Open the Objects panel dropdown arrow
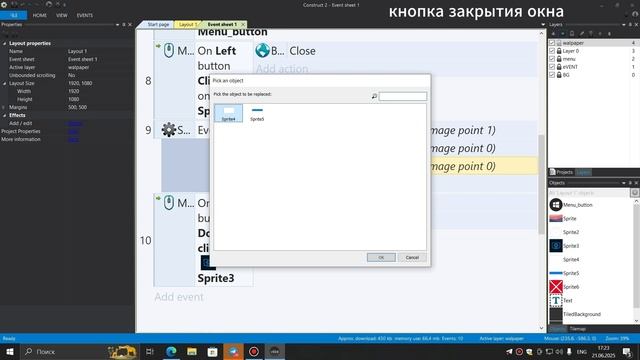The height and width of the screenshot is (360, 640). pyautogui.click(x=624, y=183)
